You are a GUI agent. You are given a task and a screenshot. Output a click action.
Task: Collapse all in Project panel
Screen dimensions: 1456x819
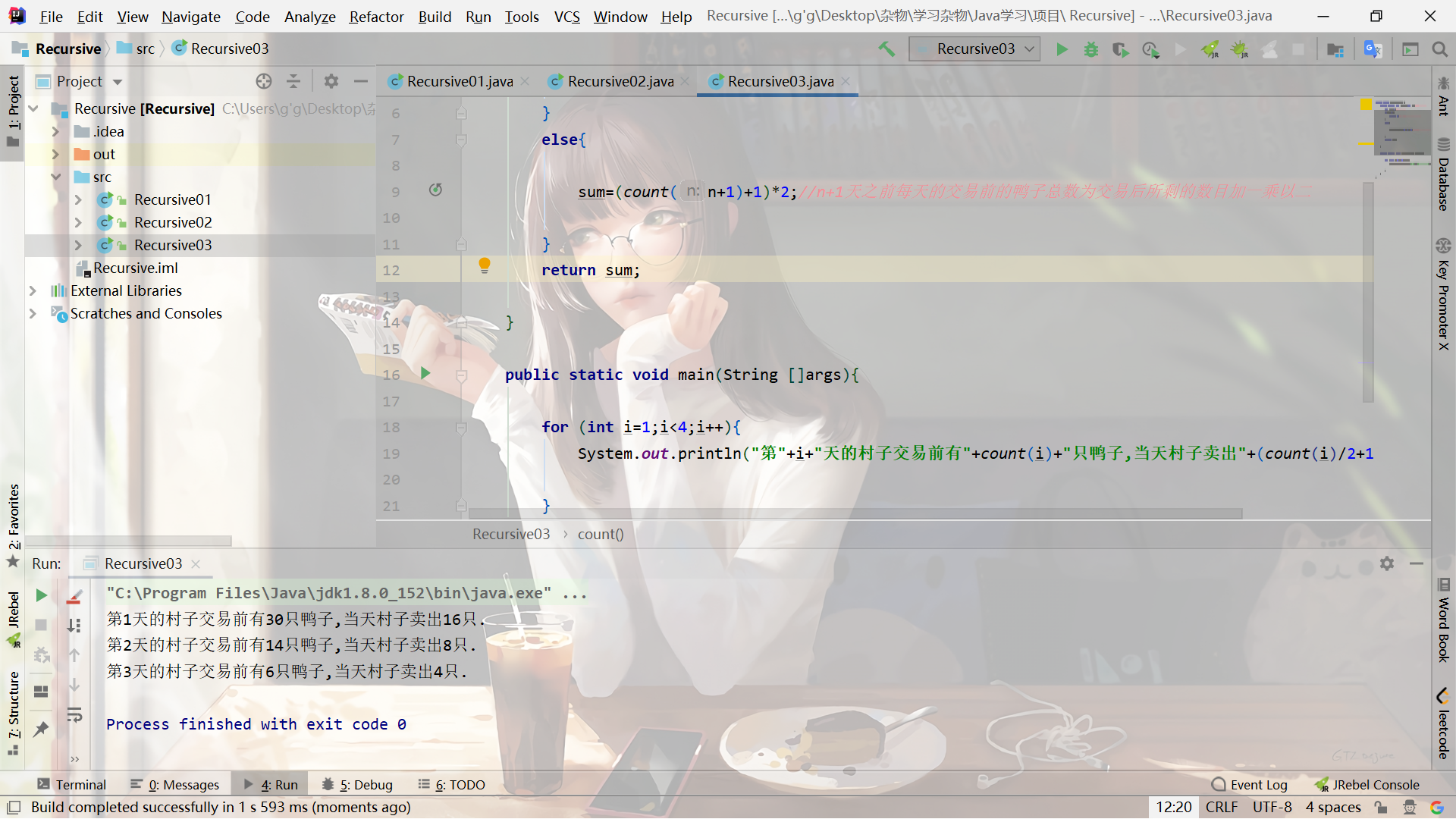293,81
